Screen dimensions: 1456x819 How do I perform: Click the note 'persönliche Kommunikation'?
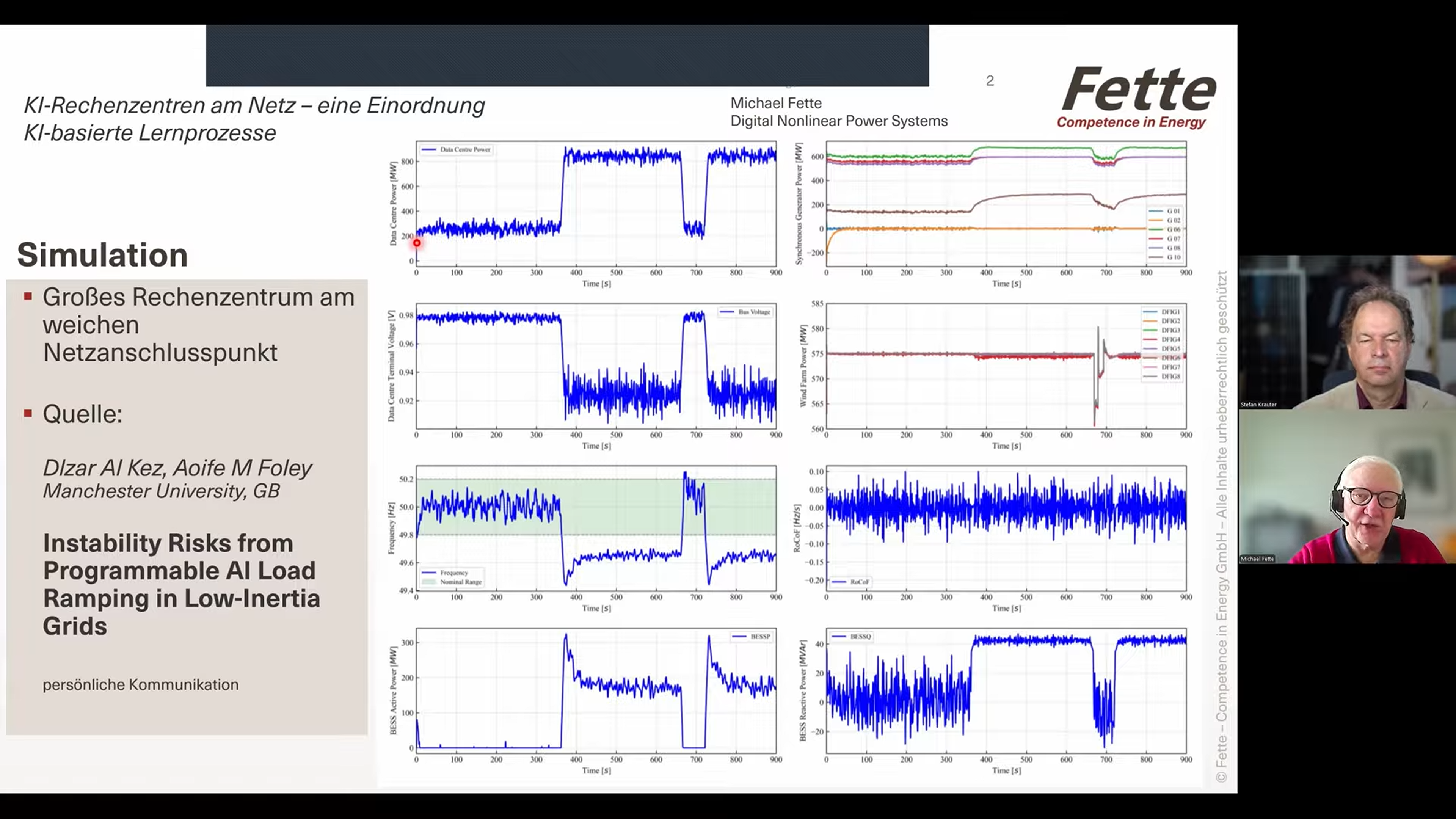tap(141, 684)
